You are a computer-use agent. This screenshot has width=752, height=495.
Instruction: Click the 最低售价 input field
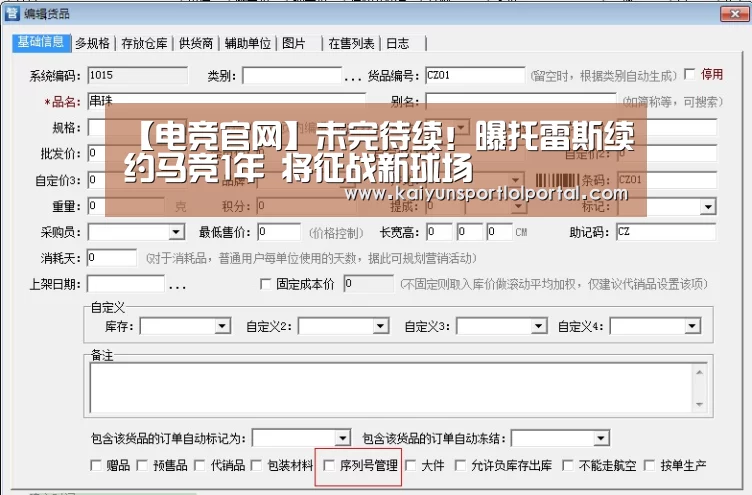[x=279, y=232]
